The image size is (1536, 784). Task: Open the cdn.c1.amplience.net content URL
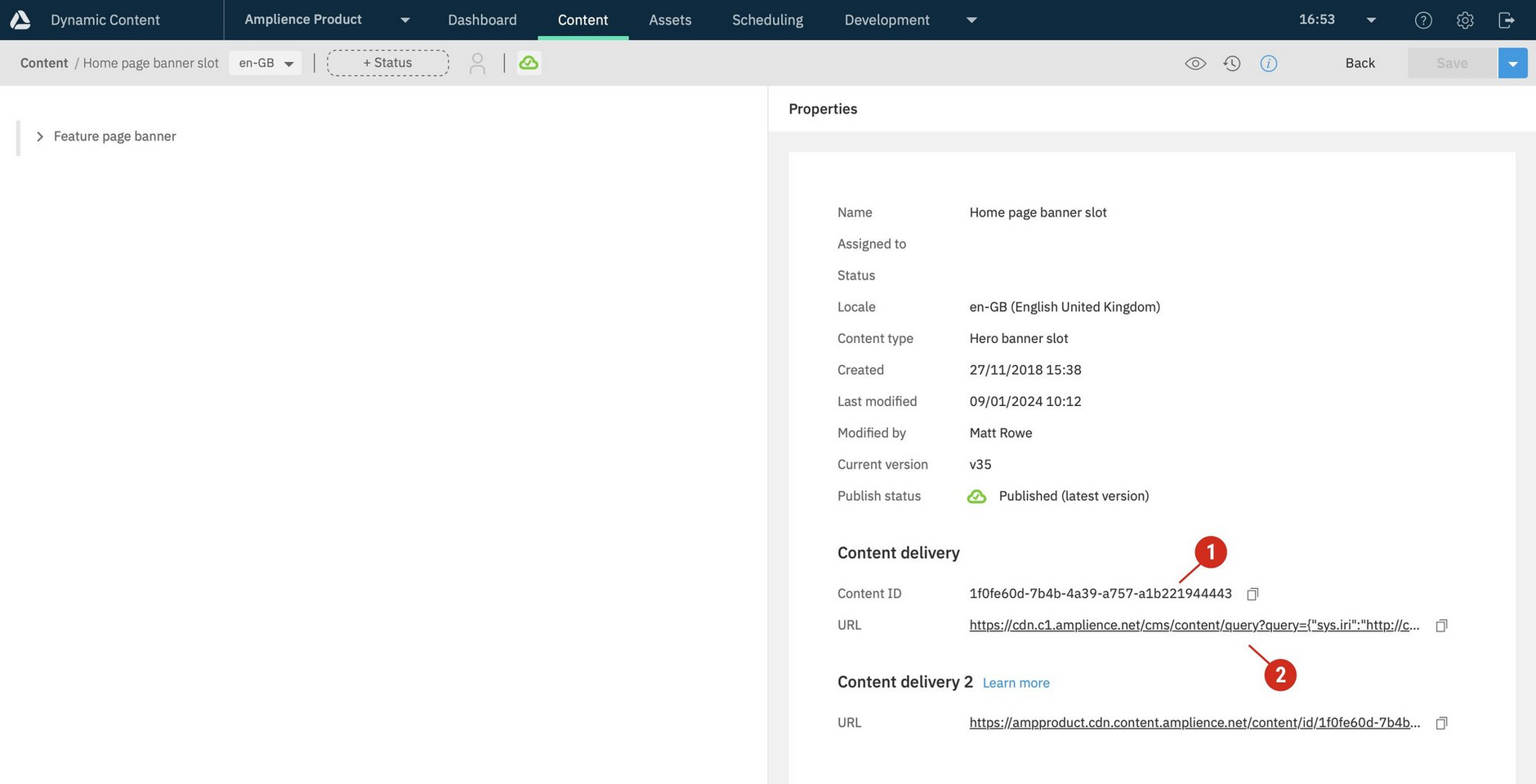[x=1194, y=626]
